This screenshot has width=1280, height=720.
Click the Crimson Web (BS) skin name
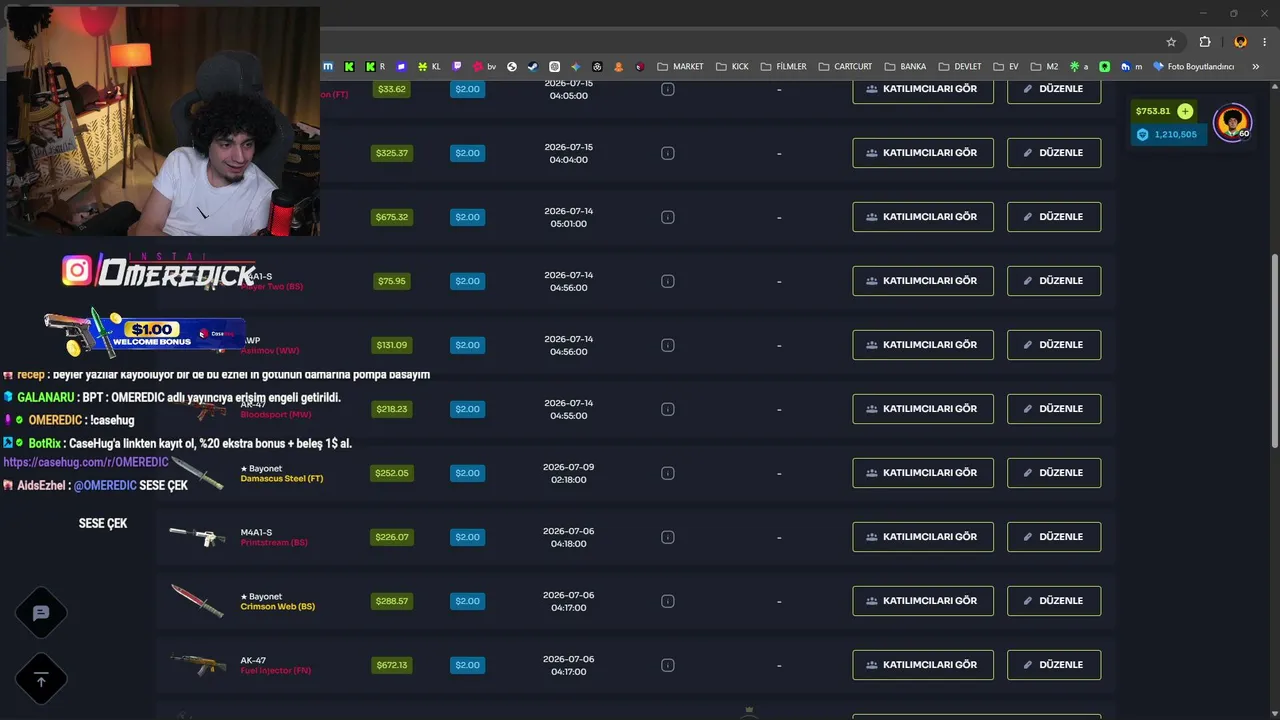(278, 607)
